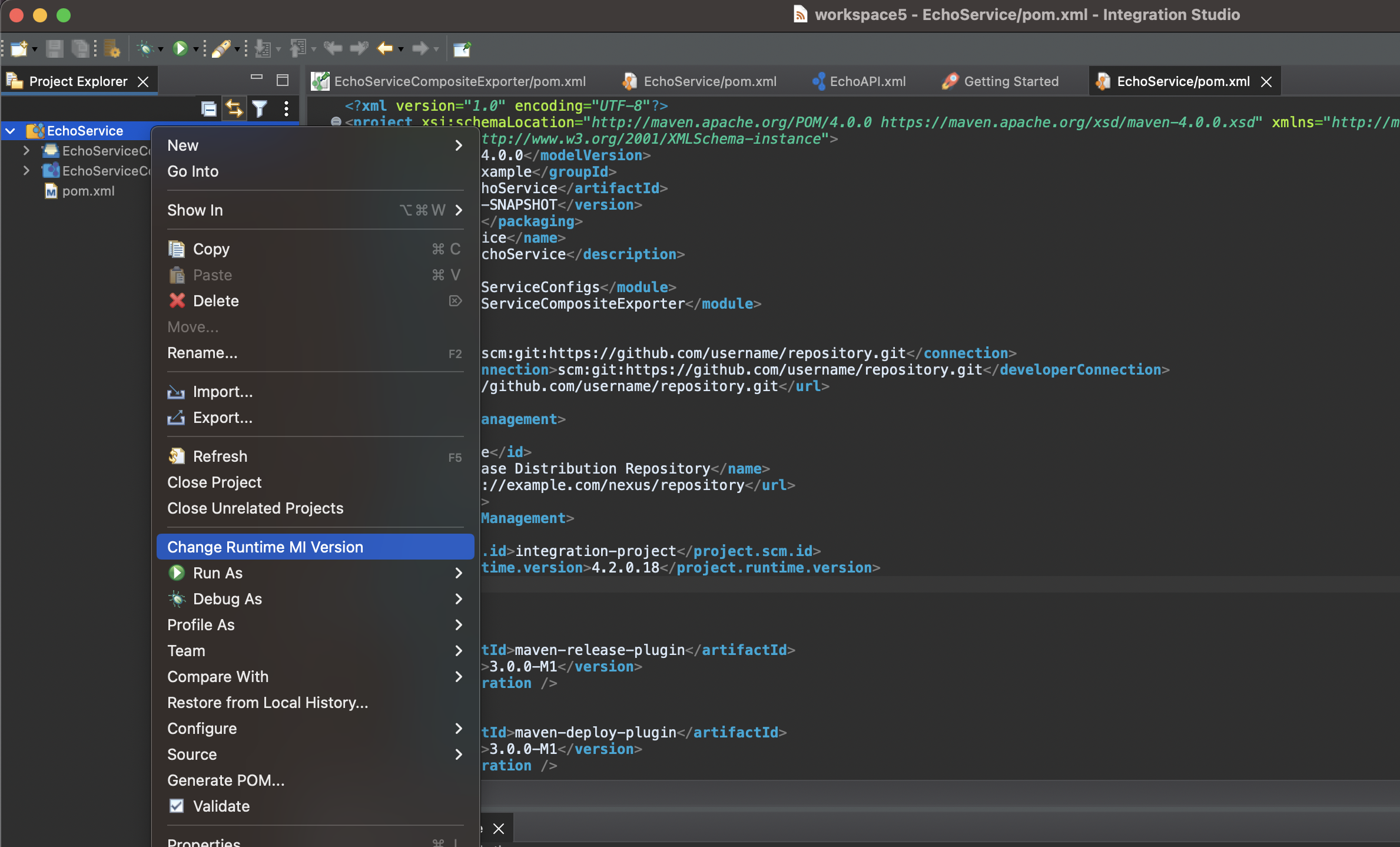Click the green Run button in toolbar

click(x=180, y=48)
